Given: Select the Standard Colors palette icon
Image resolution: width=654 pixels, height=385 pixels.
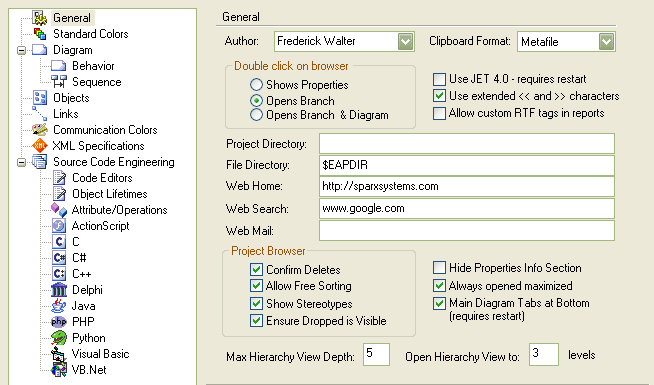Looking at the screenshot, I should click(x=40, y=34).
